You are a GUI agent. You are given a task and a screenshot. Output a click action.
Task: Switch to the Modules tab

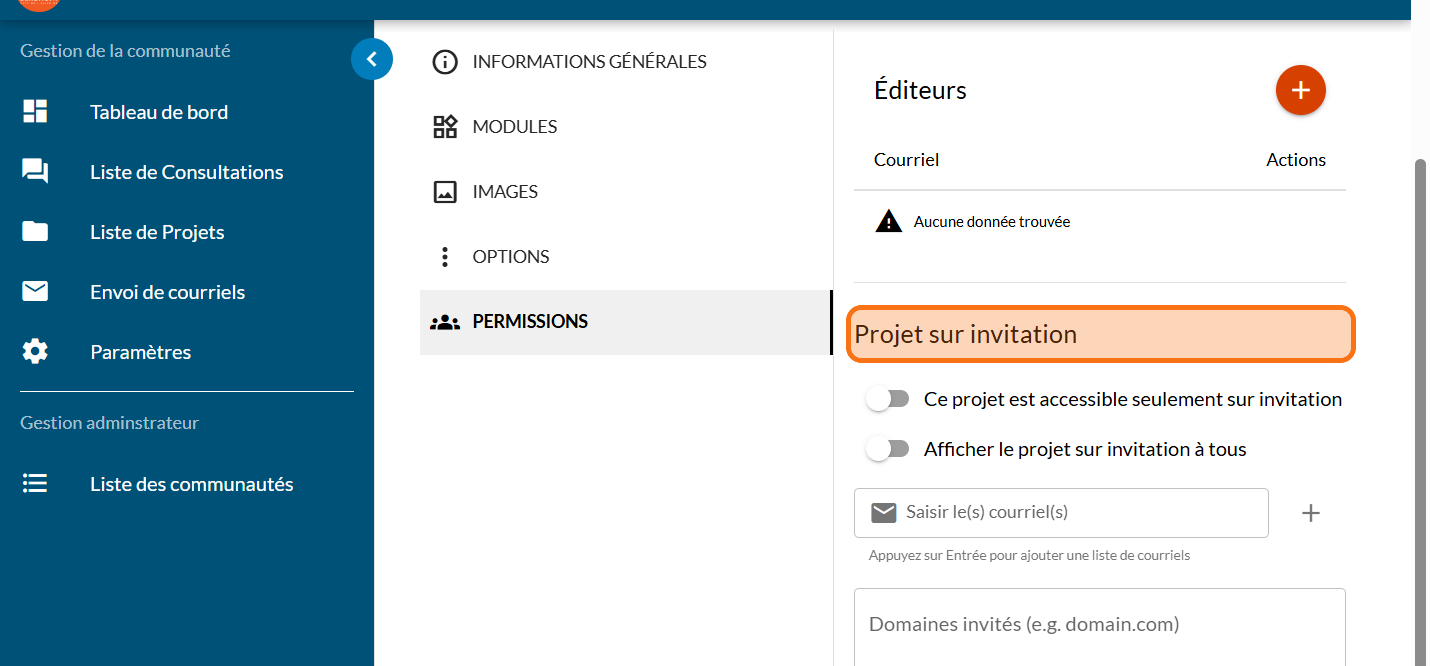[x=514, y=127]
